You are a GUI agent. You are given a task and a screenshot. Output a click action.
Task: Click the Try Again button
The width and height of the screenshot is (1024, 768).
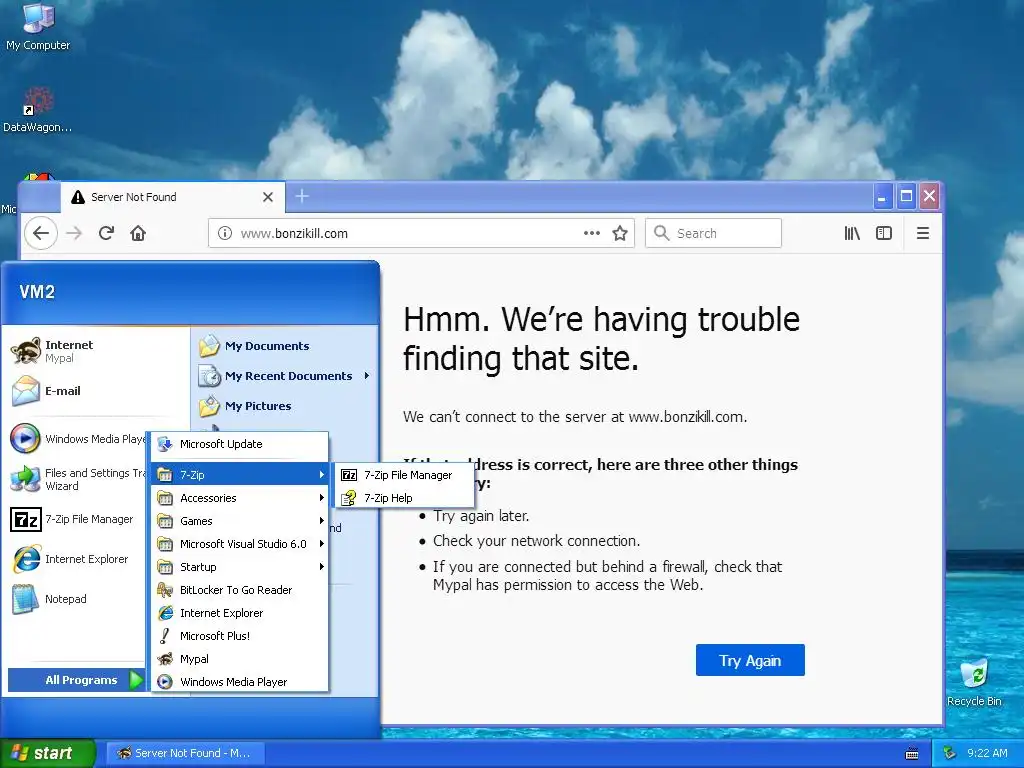(750, 660)
